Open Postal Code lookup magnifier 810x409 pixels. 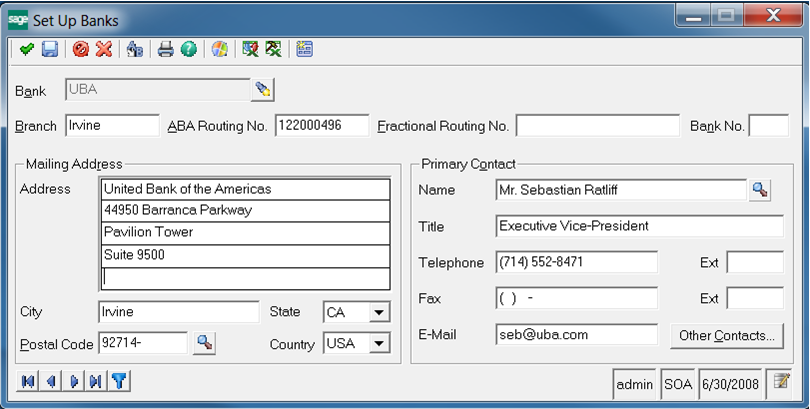[x=204, y=343]
